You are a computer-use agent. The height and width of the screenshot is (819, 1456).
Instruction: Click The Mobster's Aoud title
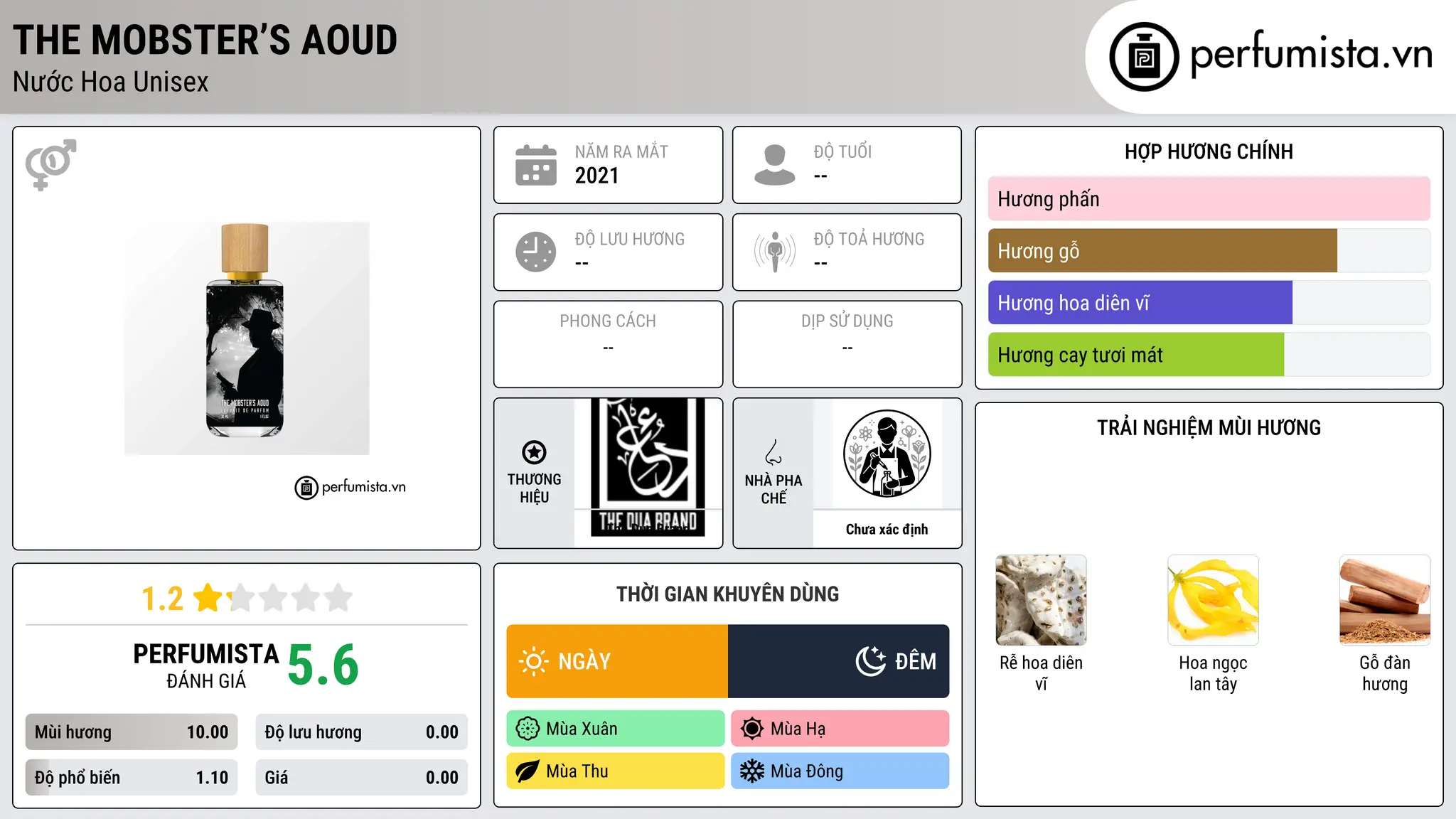point(205,41)
